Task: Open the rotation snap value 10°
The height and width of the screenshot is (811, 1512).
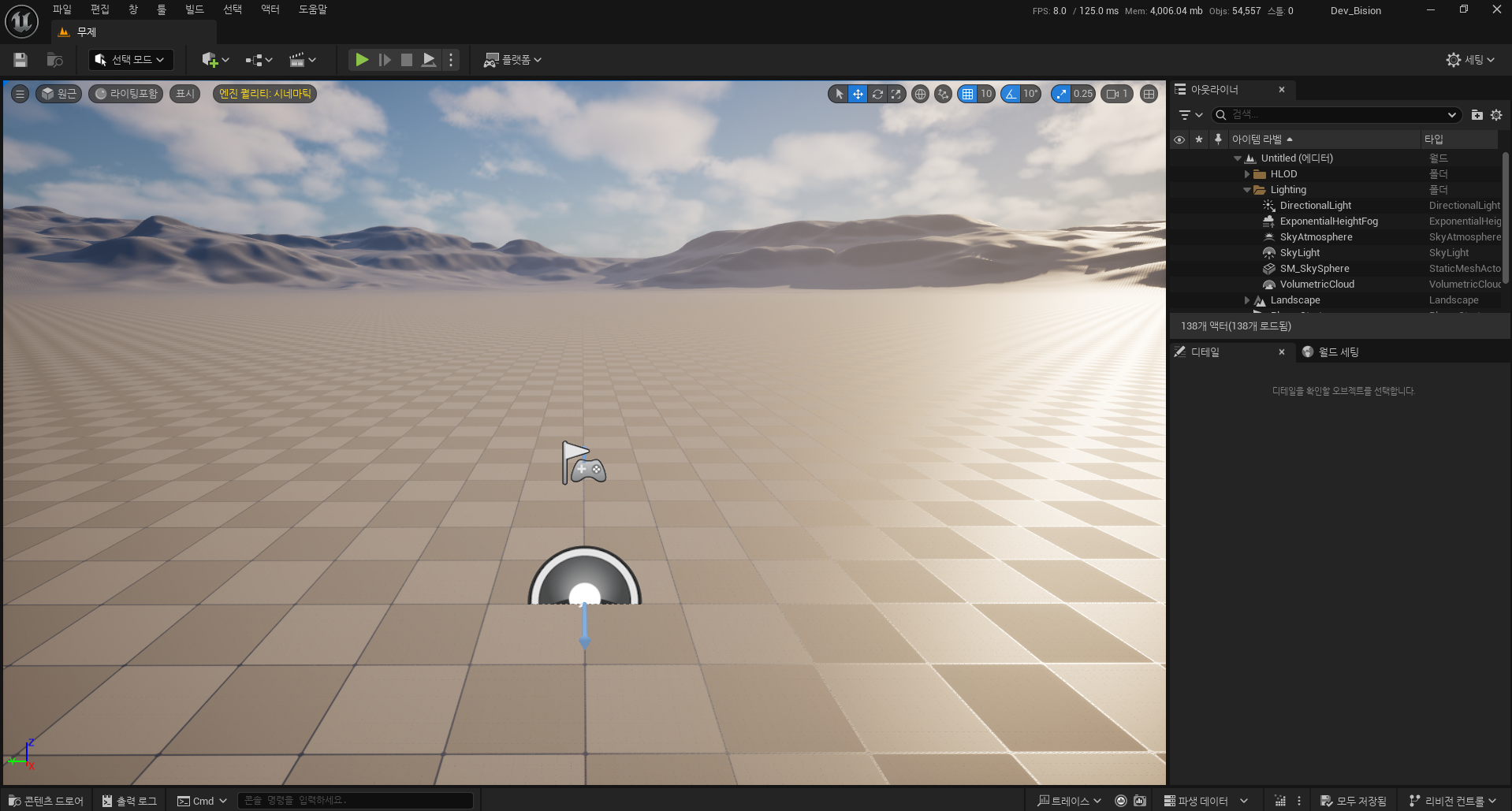Action: 1031,94
